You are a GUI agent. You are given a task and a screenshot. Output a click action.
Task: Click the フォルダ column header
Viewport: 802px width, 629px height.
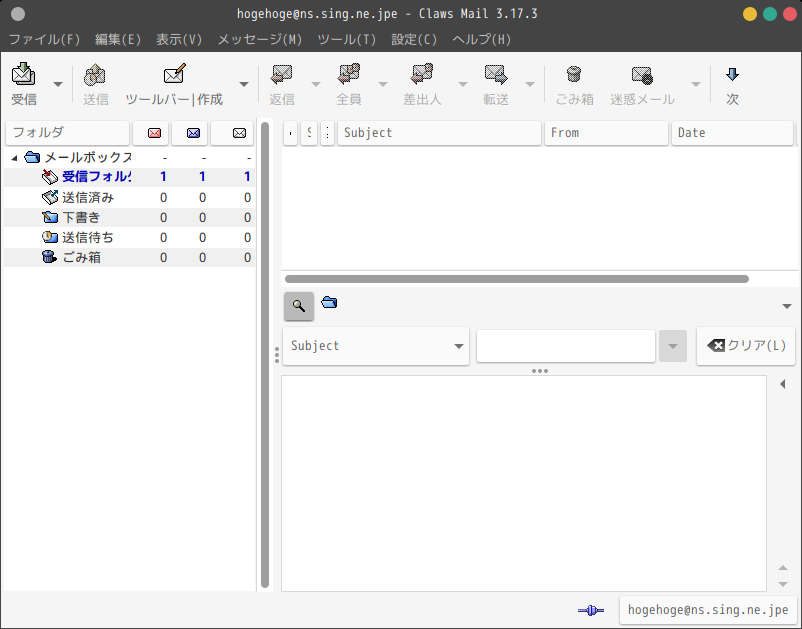pyautogui.click(x=68, y=133)
